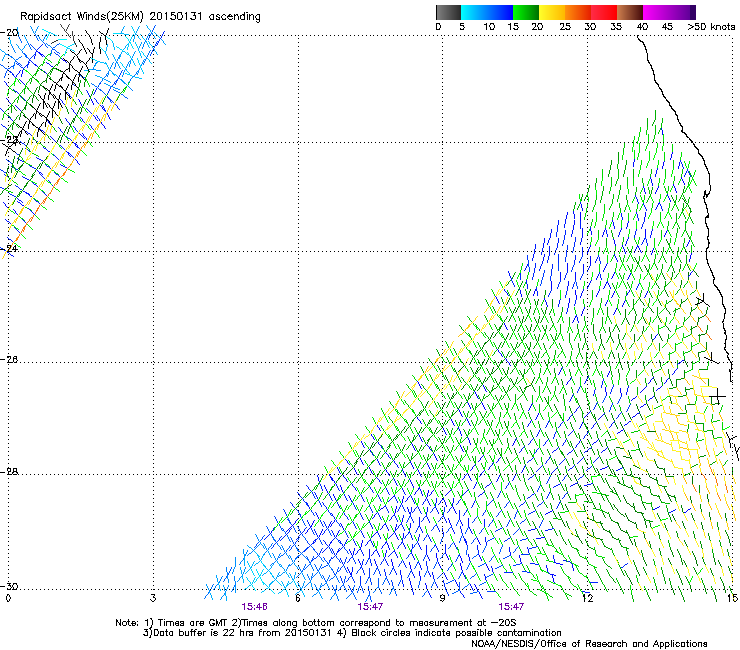Click the '-30' latitude axis label
The height and width of the screenshot is (650, 740).
[x=9, y=586]
